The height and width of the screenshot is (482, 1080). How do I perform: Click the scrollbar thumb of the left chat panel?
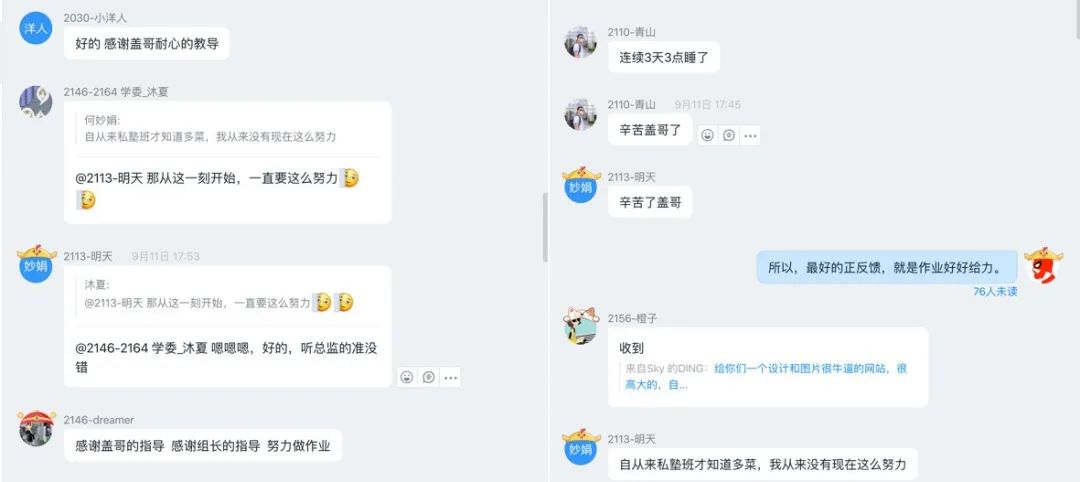point(545,227)
